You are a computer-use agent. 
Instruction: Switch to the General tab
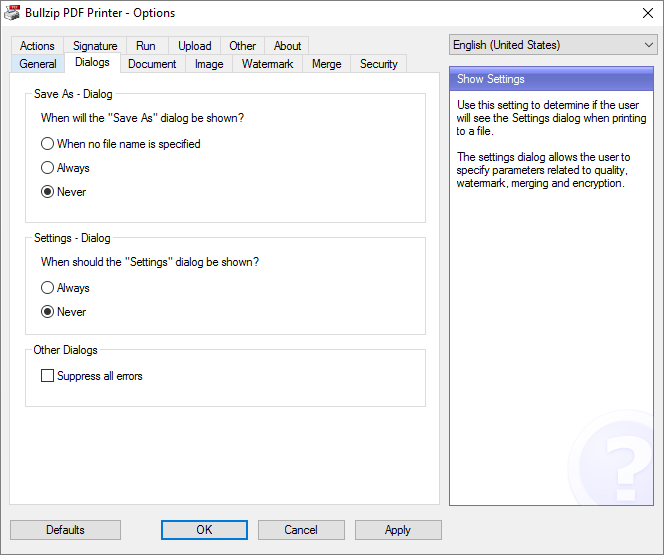pyautogui.click(x=38, y=64)
